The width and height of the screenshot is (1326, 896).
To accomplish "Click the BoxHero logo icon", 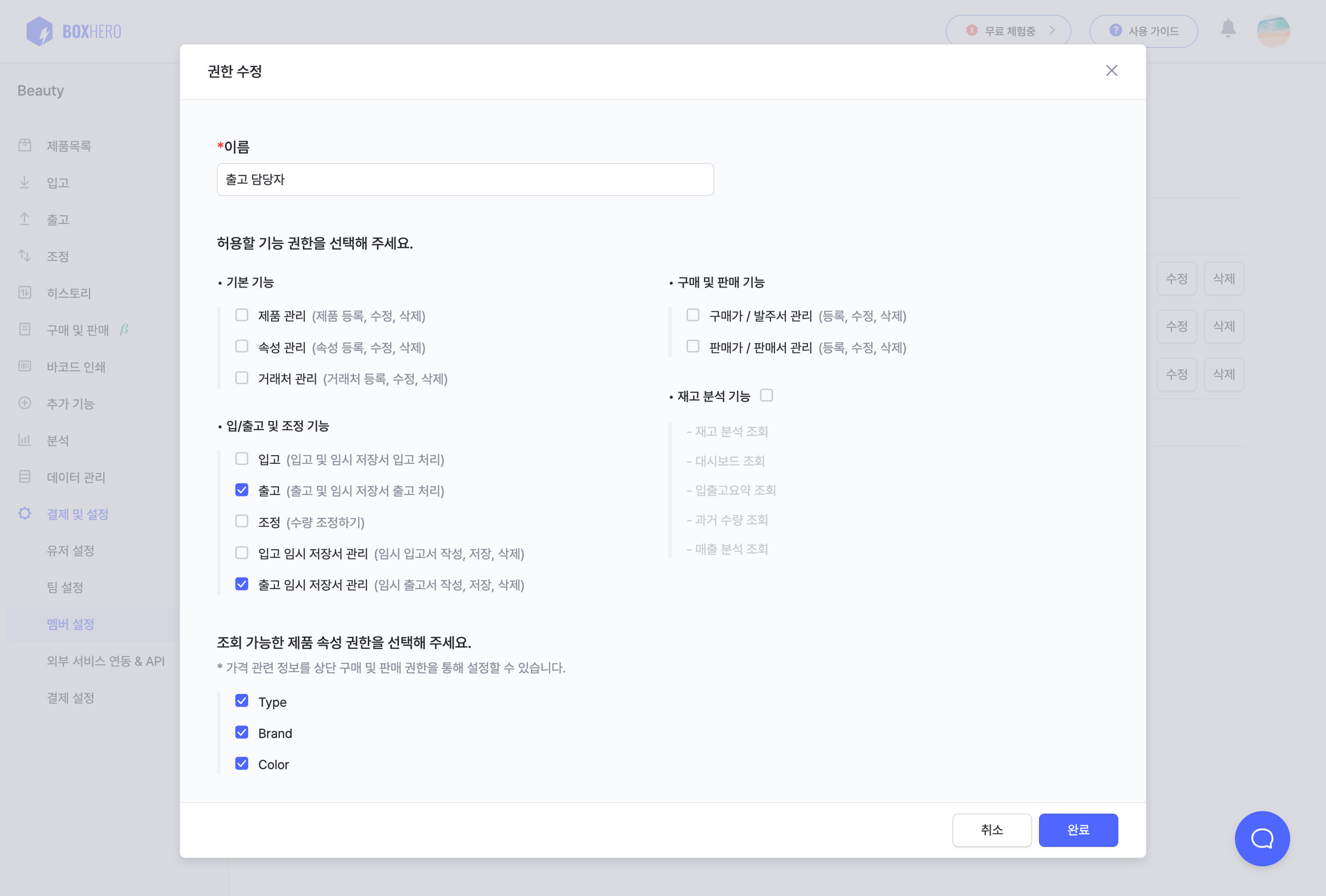I will coord(39,31).
